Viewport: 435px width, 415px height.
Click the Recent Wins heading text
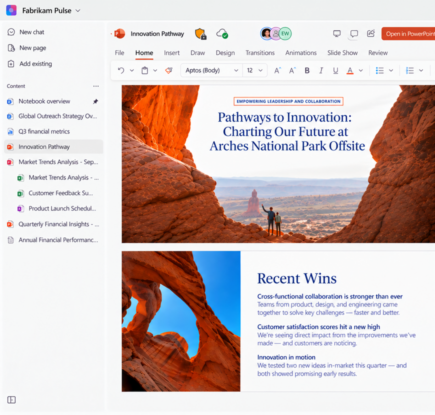pyautogui.click(x=297, y=278)
